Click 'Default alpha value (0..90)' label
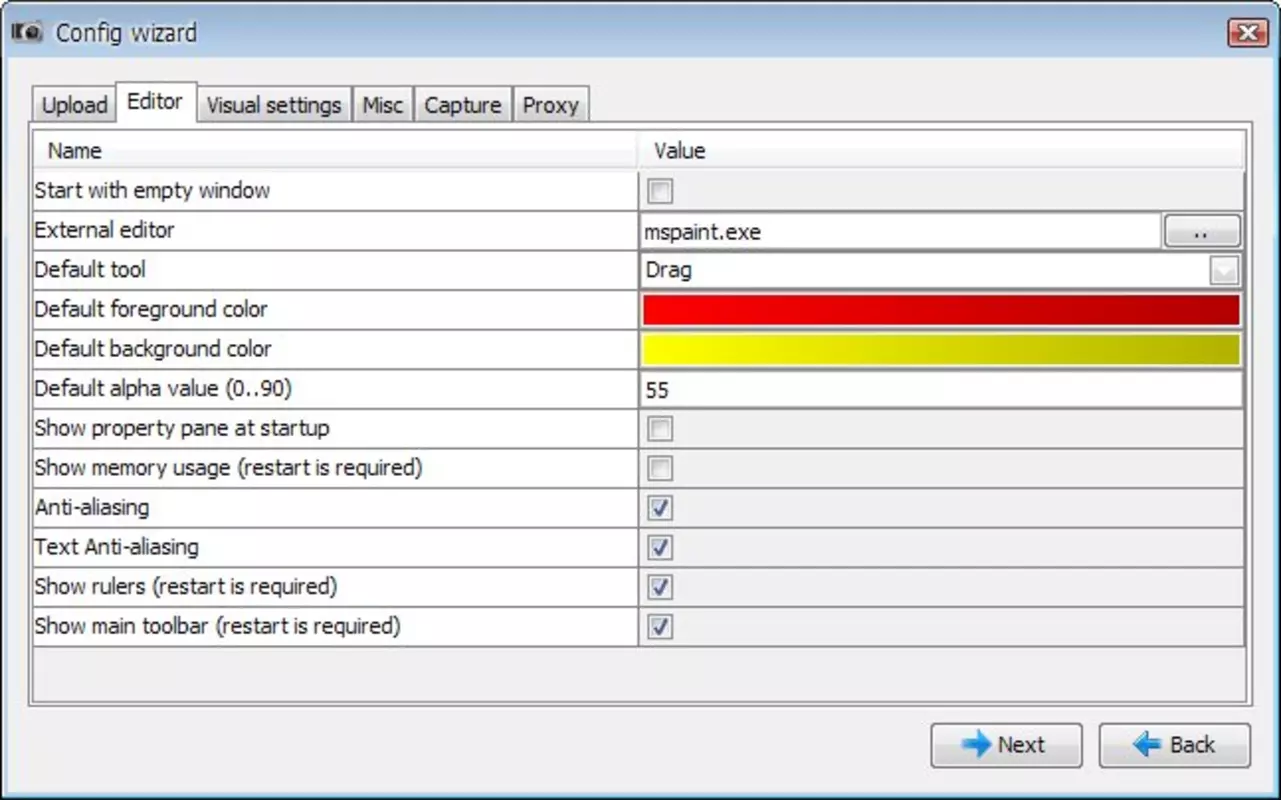This screenshot has height=800, width=1281. tap(163, 388)
